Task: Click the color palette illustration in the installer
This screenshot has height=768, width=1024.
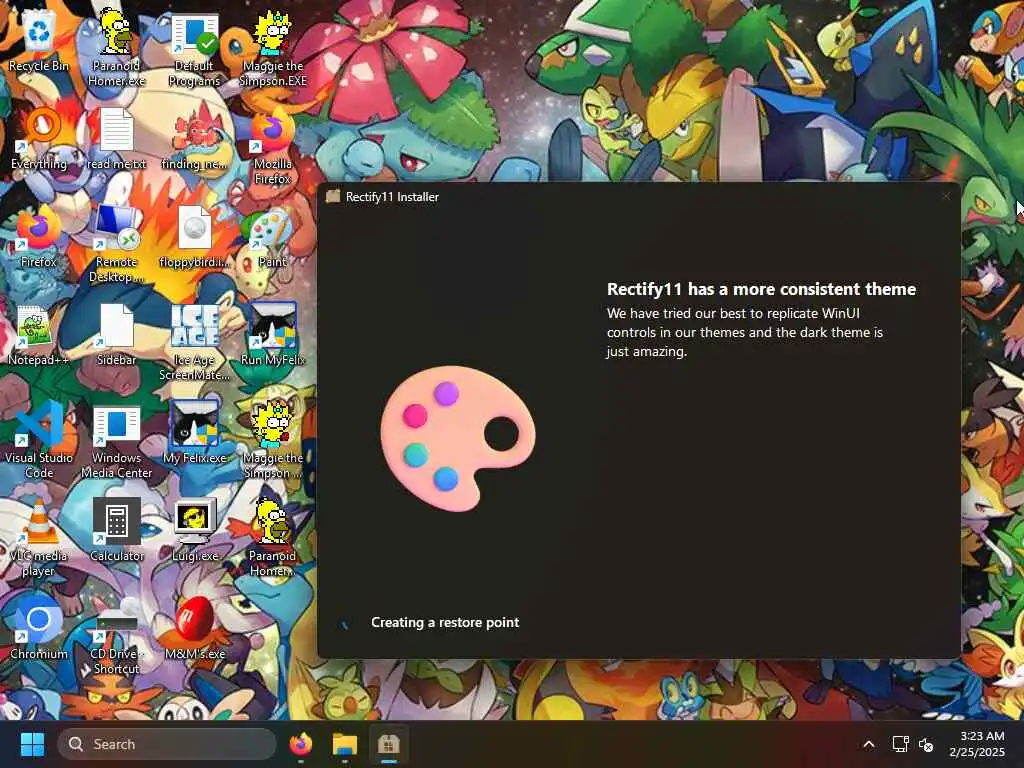Action: 458,438
